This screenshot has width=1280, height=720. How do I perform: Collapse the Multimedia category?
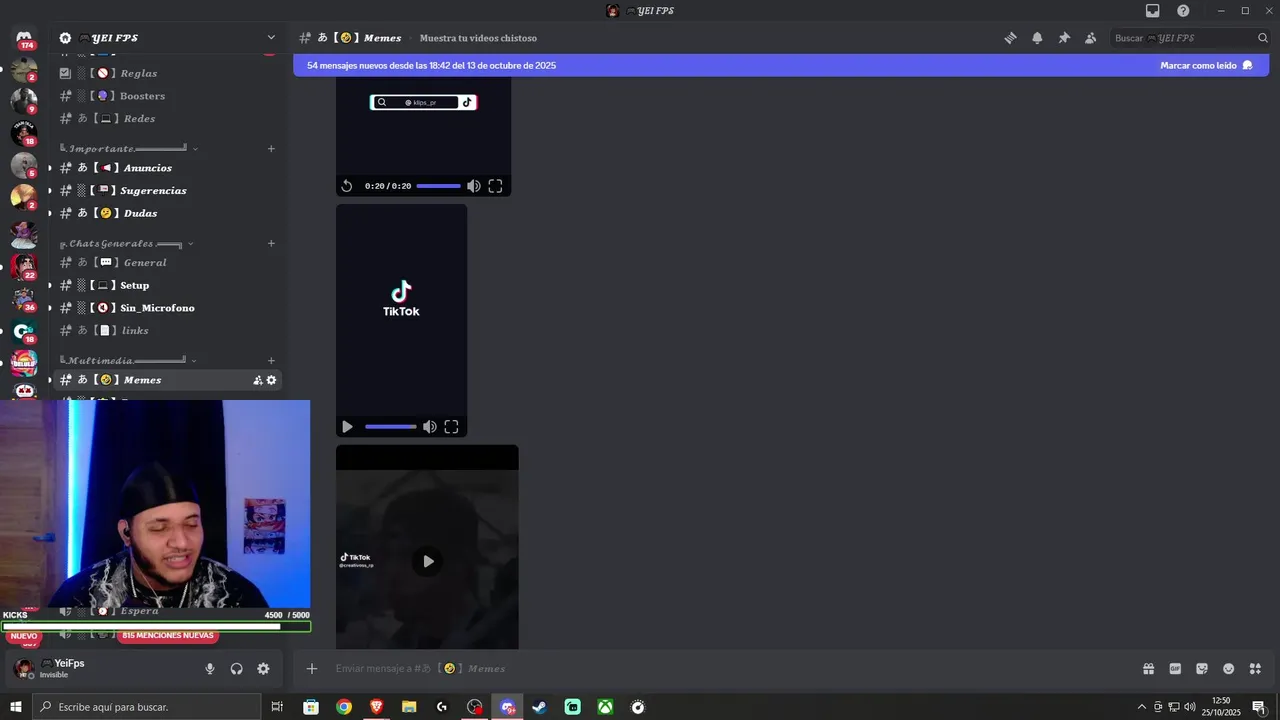pyautogui.click(x=128, y=360)
